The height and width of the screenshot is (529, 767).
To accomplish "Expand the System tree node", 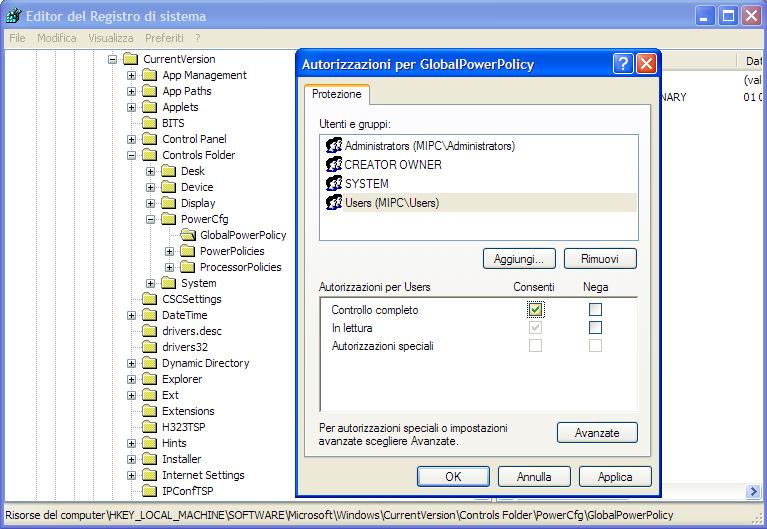I will pos(151,283).
